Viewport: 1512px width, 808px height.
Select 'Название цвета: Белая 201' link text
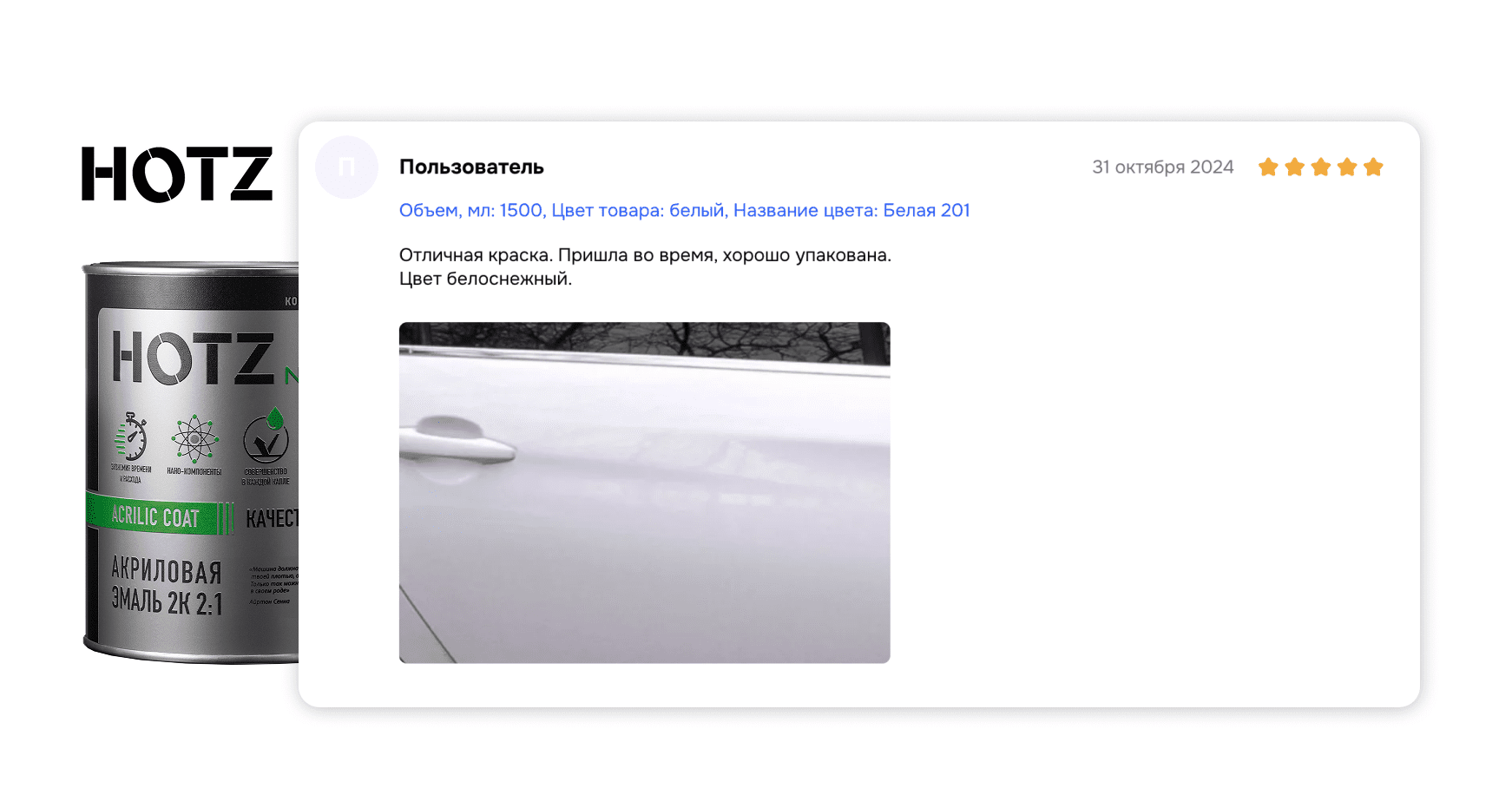851,211
